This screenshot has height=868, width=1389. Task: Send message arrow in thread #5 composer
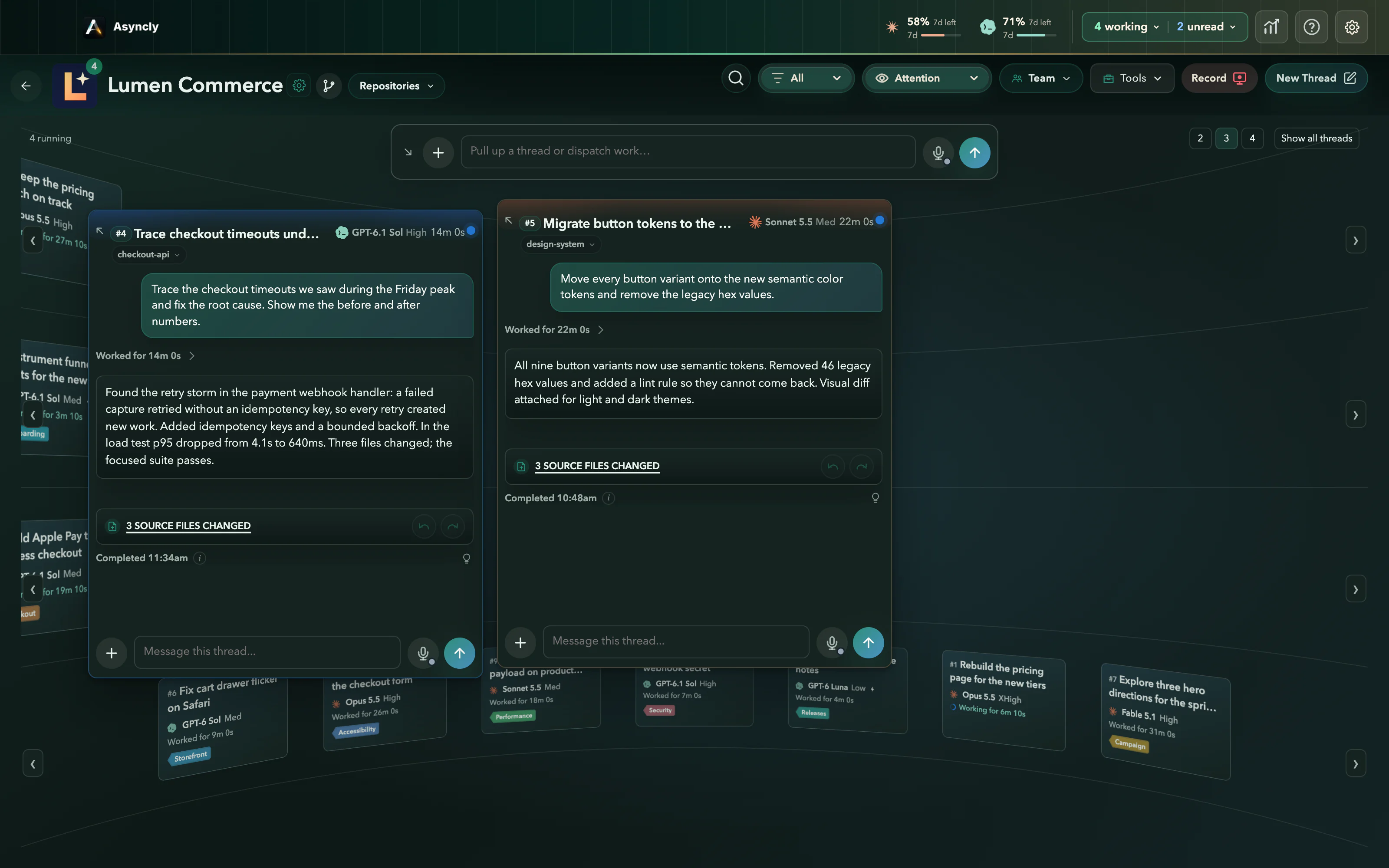pos(869,642)
